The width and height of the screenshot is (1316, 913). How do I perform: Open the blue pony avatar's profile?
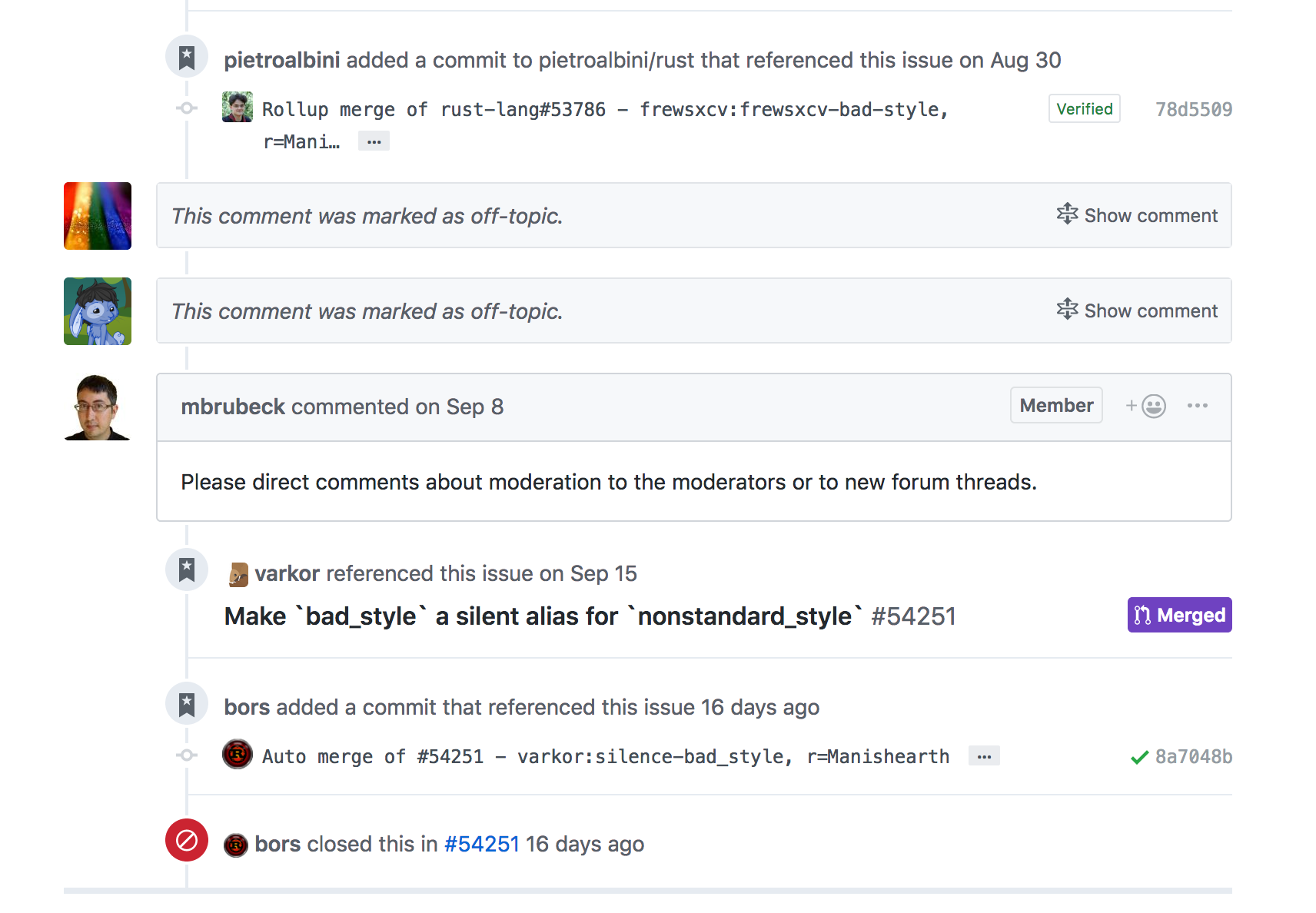click(x=98, y=311)
